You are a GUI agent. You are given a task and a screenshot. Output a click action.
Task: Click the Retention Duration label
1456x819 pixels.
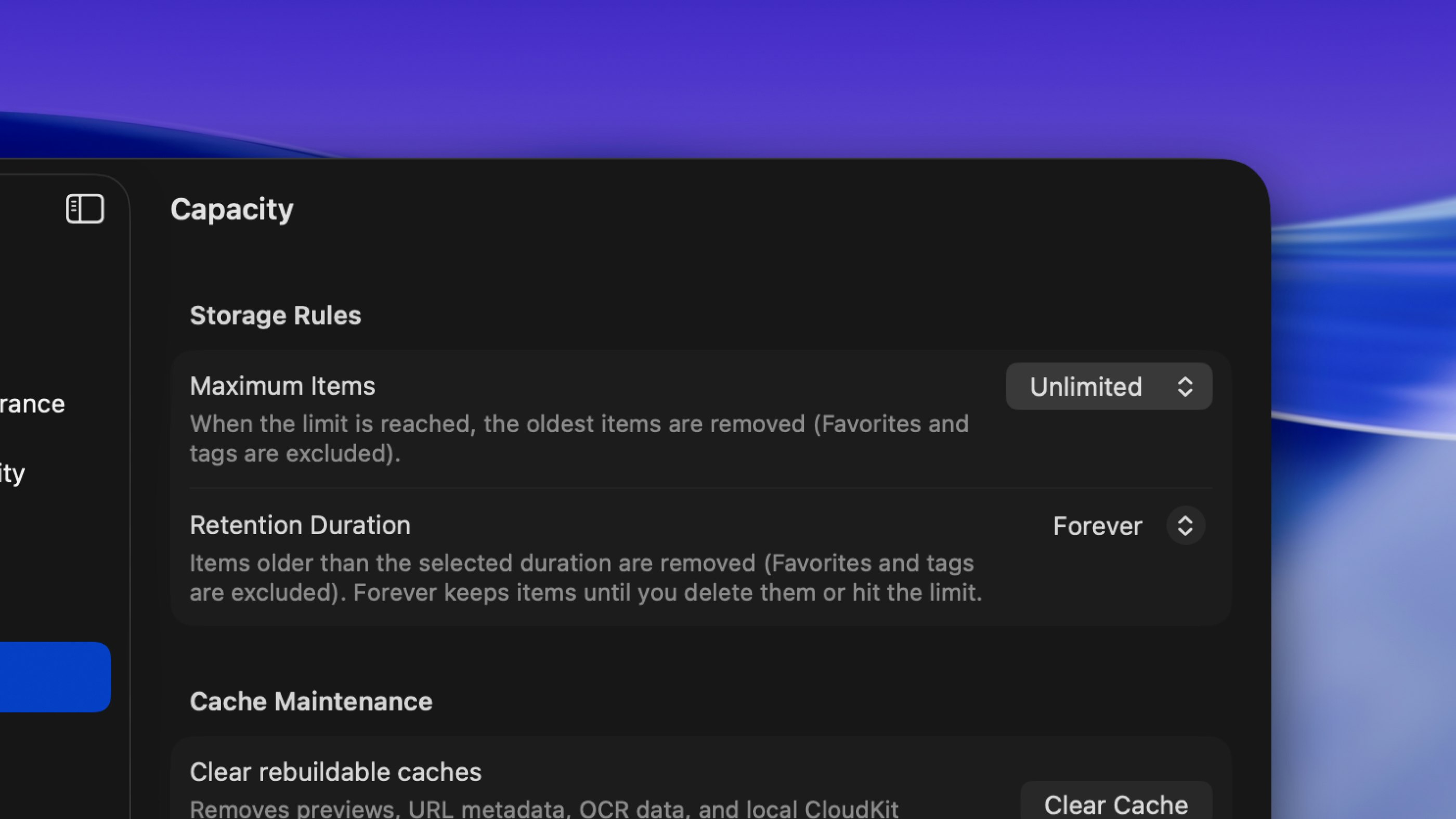(x=300, y=526)
